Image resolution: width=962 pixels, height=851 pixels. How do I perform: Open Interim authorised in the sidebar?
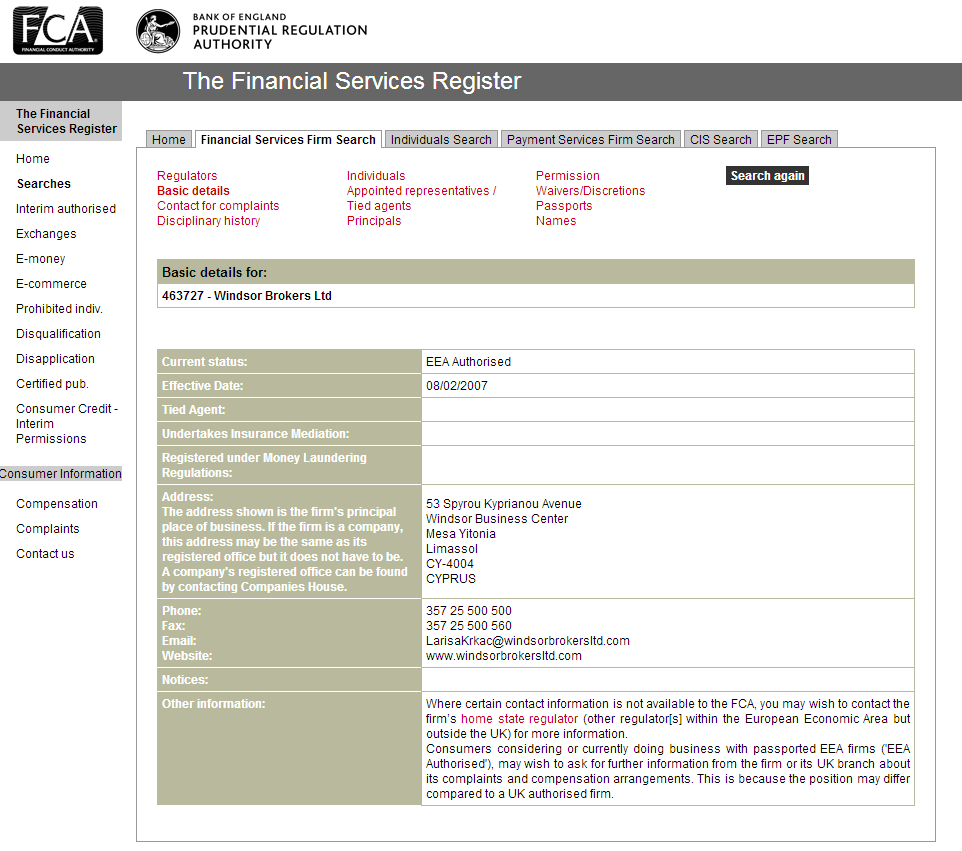click(x=66, y=209)
